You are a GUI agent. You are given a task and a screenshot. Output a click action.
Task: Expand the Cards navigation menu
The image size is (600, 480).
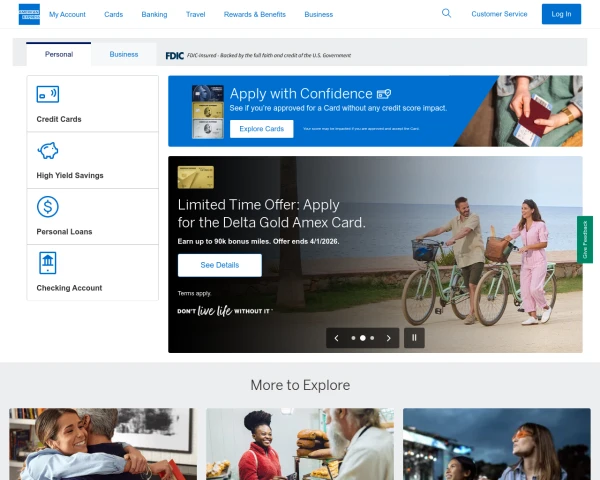click(114, 14)
